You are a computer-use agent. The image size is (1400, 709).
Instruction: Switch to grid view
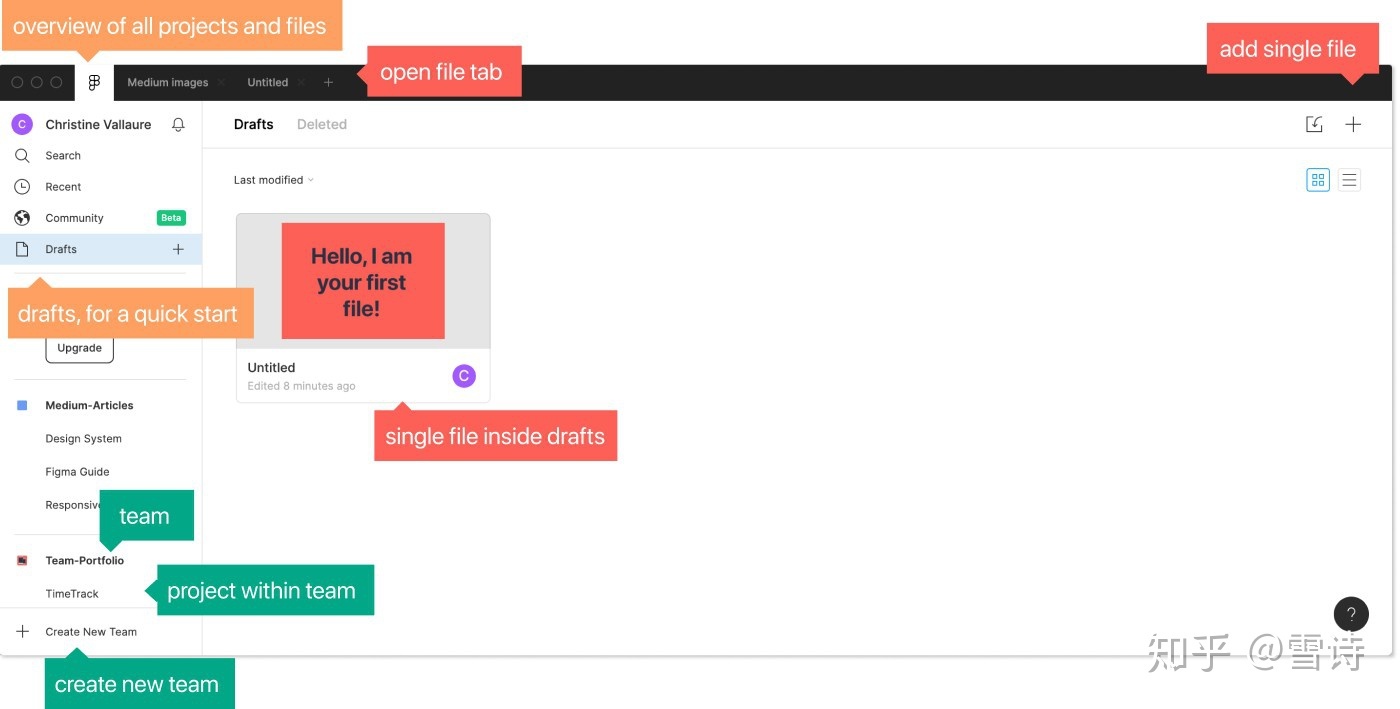click(1318, 180)
